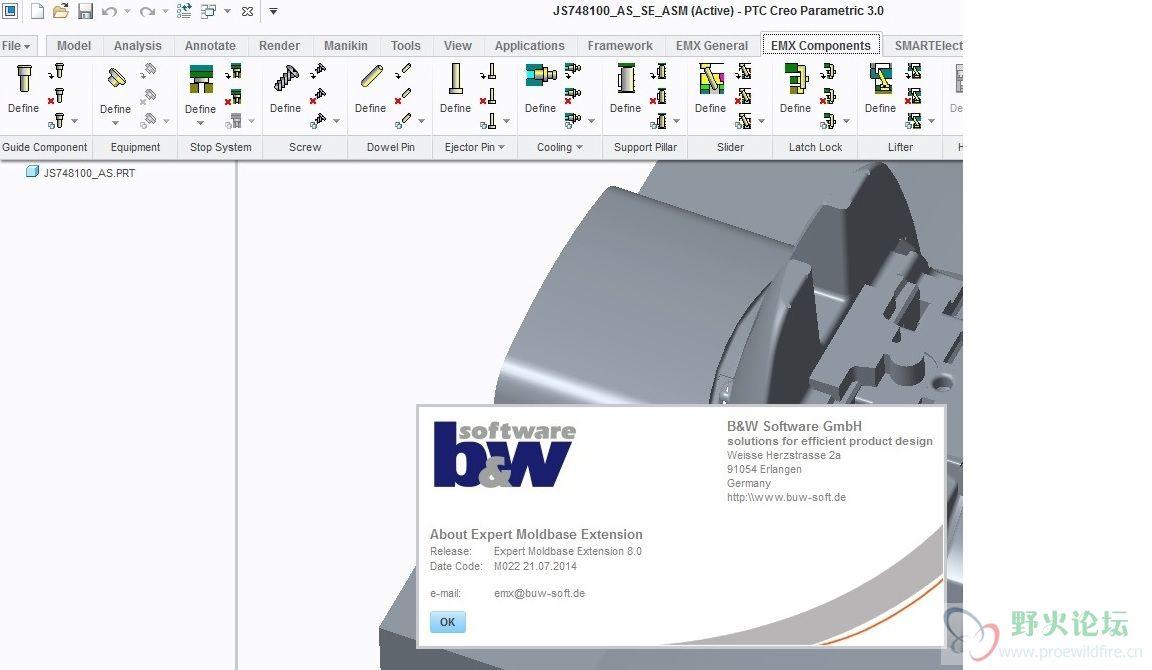Create a new file from quick access toolbar
This screenshot has width=1152, height=670.
37,11
